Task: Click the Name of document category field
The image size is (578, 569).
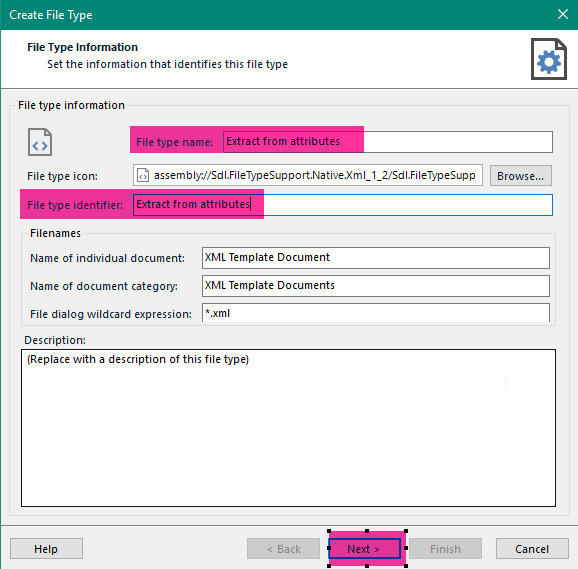Action: pos(376,286)
